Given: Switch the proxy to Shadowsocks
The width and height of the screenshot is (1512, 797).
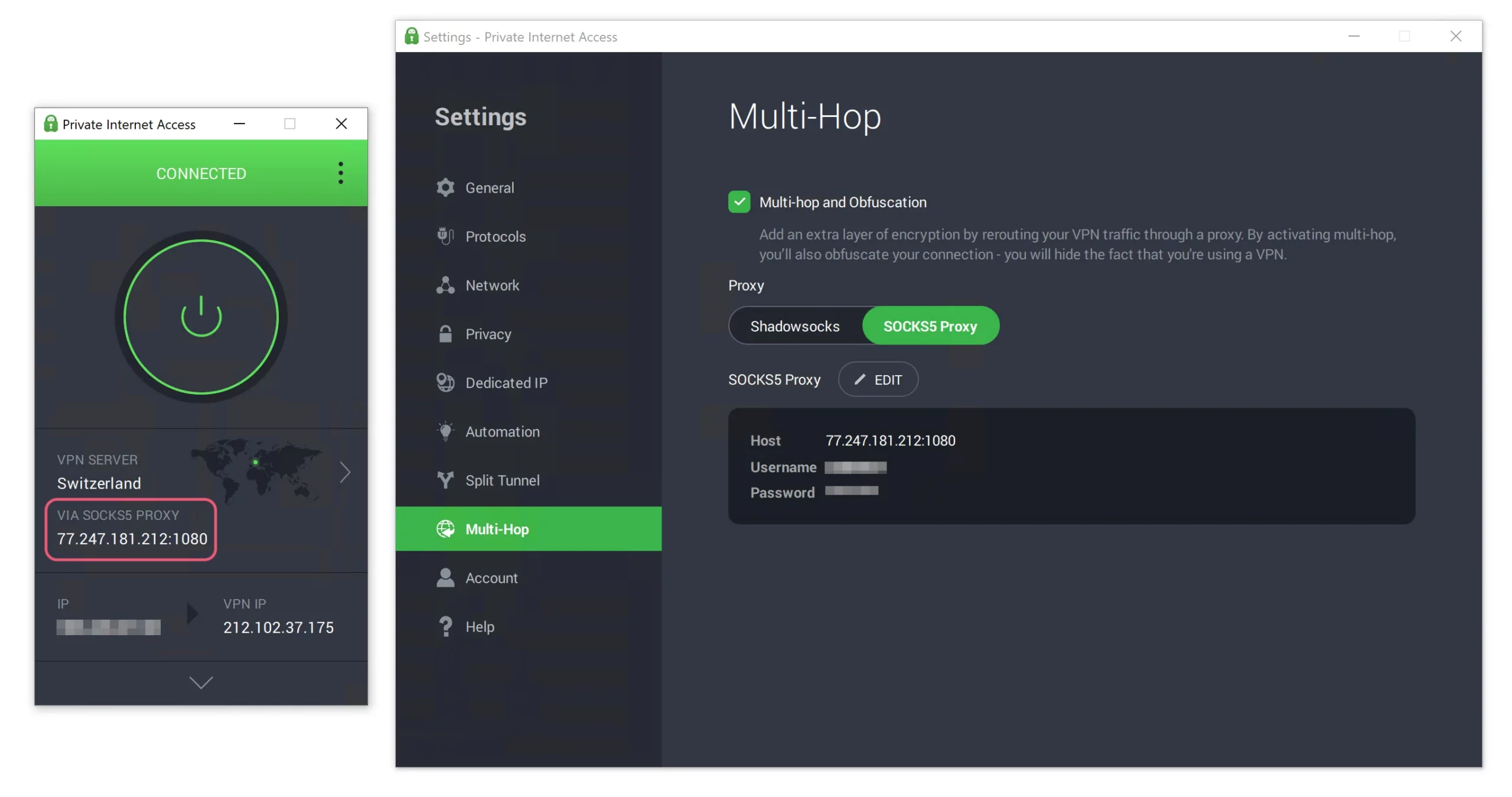Looking at the screenshot, I should 795,326.
